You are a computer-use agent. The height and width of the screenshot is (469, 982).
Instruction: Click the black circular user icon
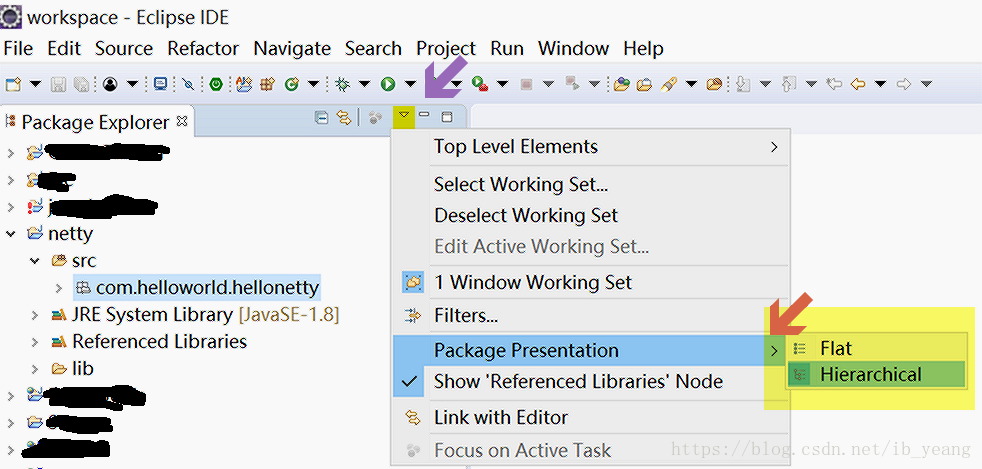click(110, 84)
